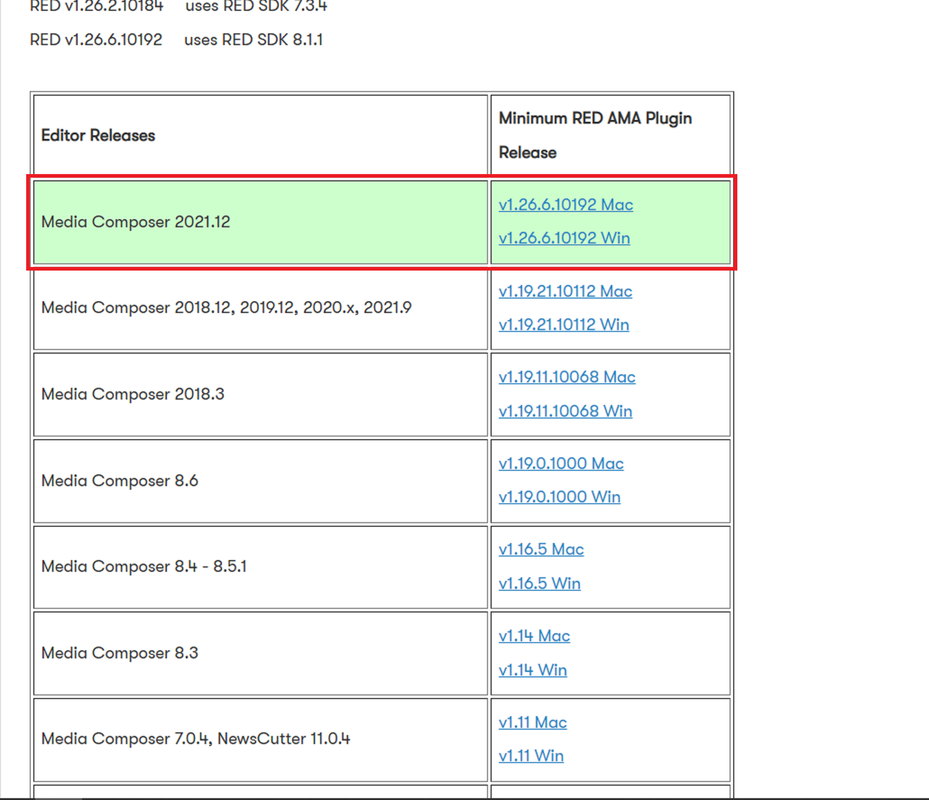The height and width of the screenshot is (800, 929).
Task: Click Media Composer 7.0.4, NewsCutter 11.0.4 text
Action: 196,739
